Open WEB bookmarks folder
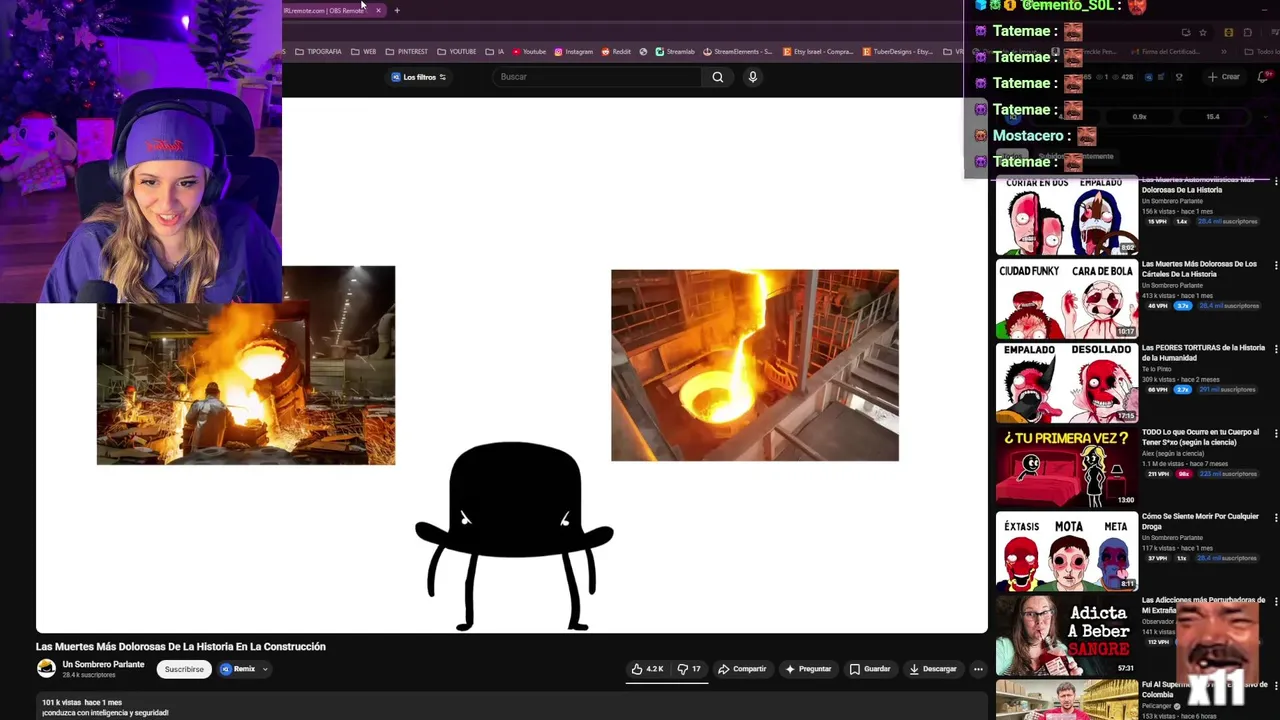Image resolution: width=1280 pixels, height=720 pixels. point(363,51)
